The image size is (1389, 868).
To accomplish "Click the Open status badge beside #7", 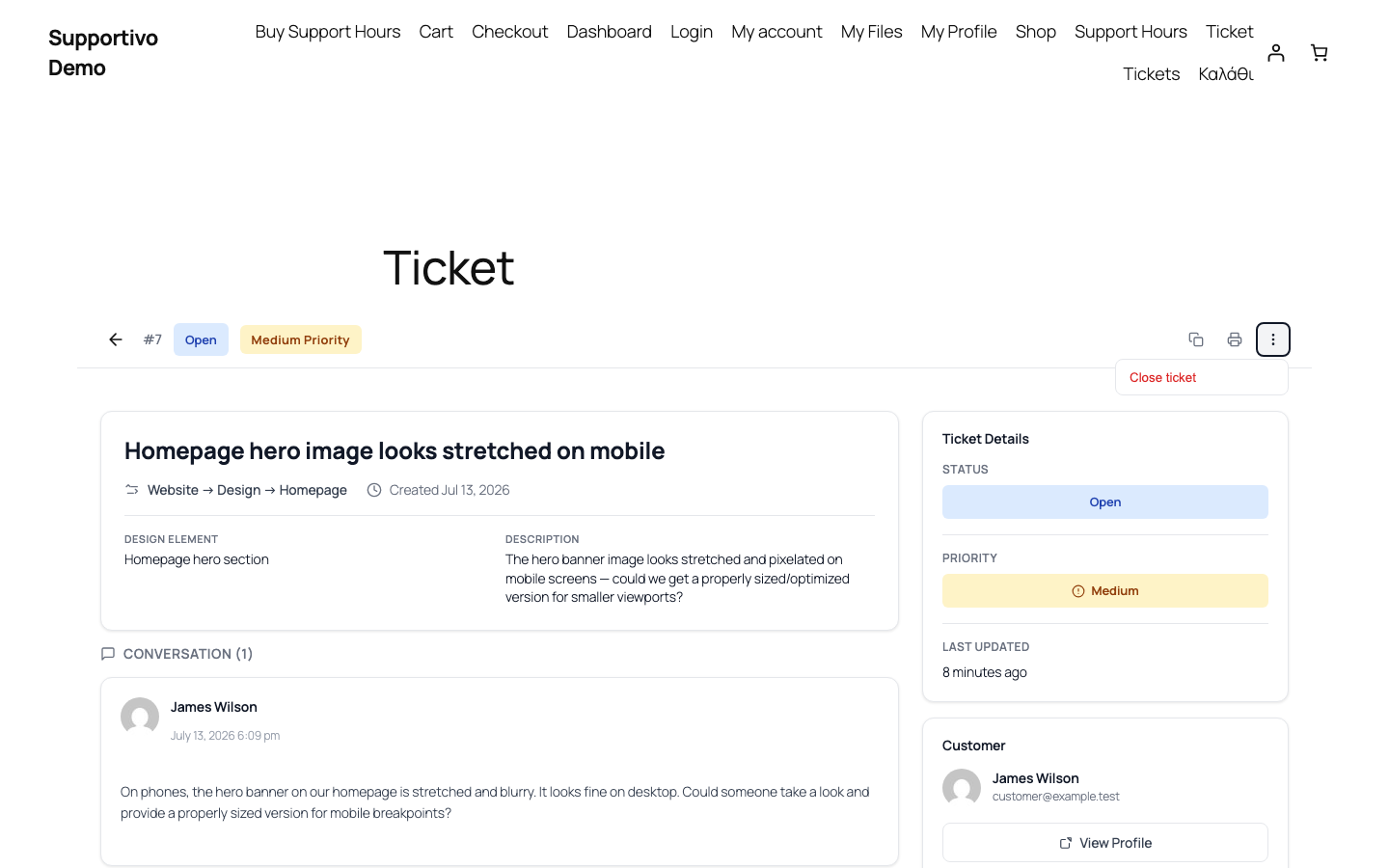I will click(x=201, y=339).
